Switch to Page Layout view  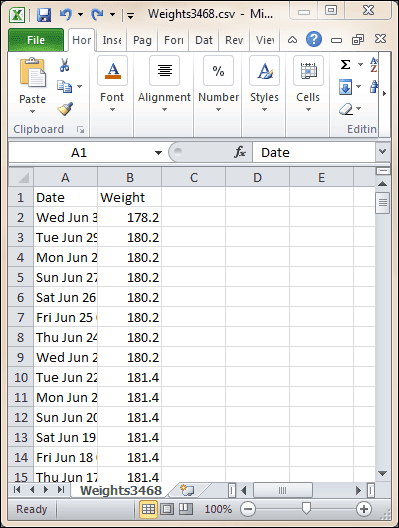pos(167,509)
